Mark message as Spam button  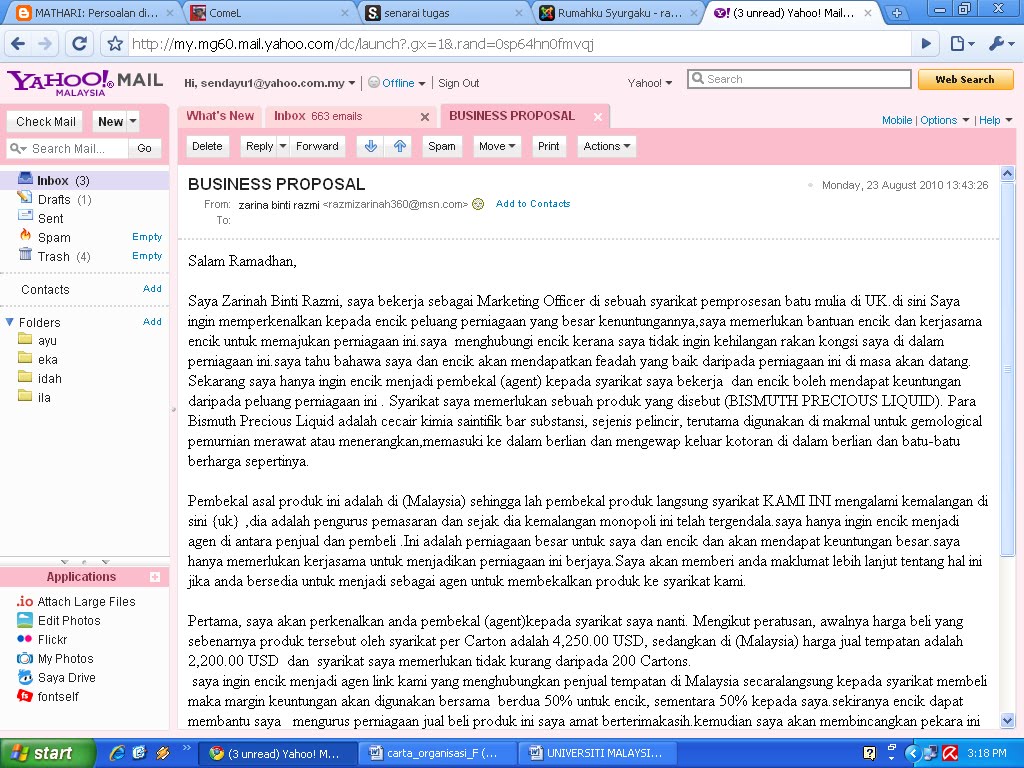click(442, 146)
